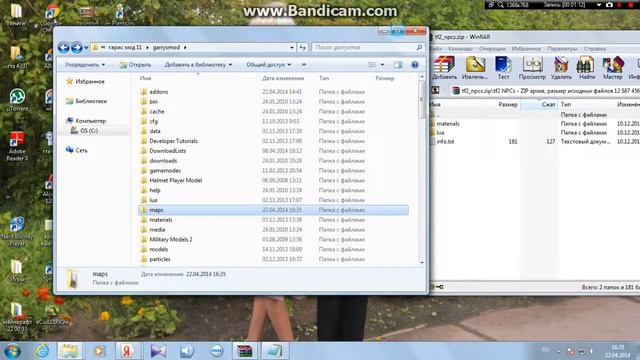This screenshot has height=360, width=640.
Task: Click WinRAR Тест toolbar icon
Action: pyautogui.click(x=503, y=68)
